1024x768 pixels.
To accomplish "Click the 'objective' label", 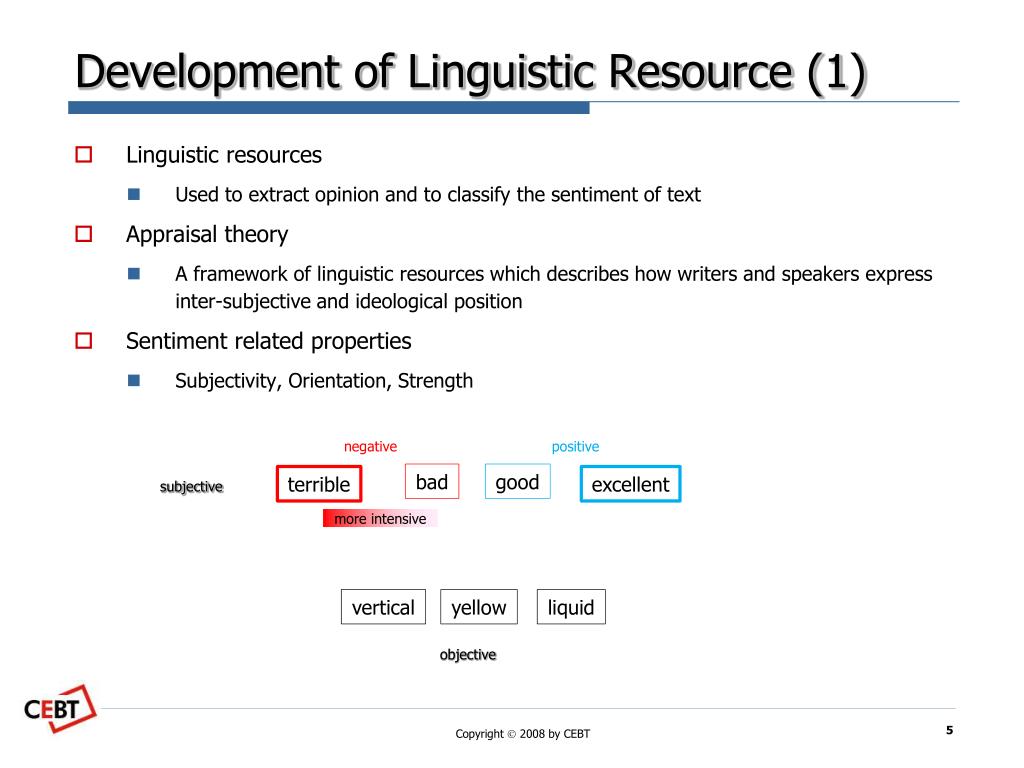I will pos(468,655).
